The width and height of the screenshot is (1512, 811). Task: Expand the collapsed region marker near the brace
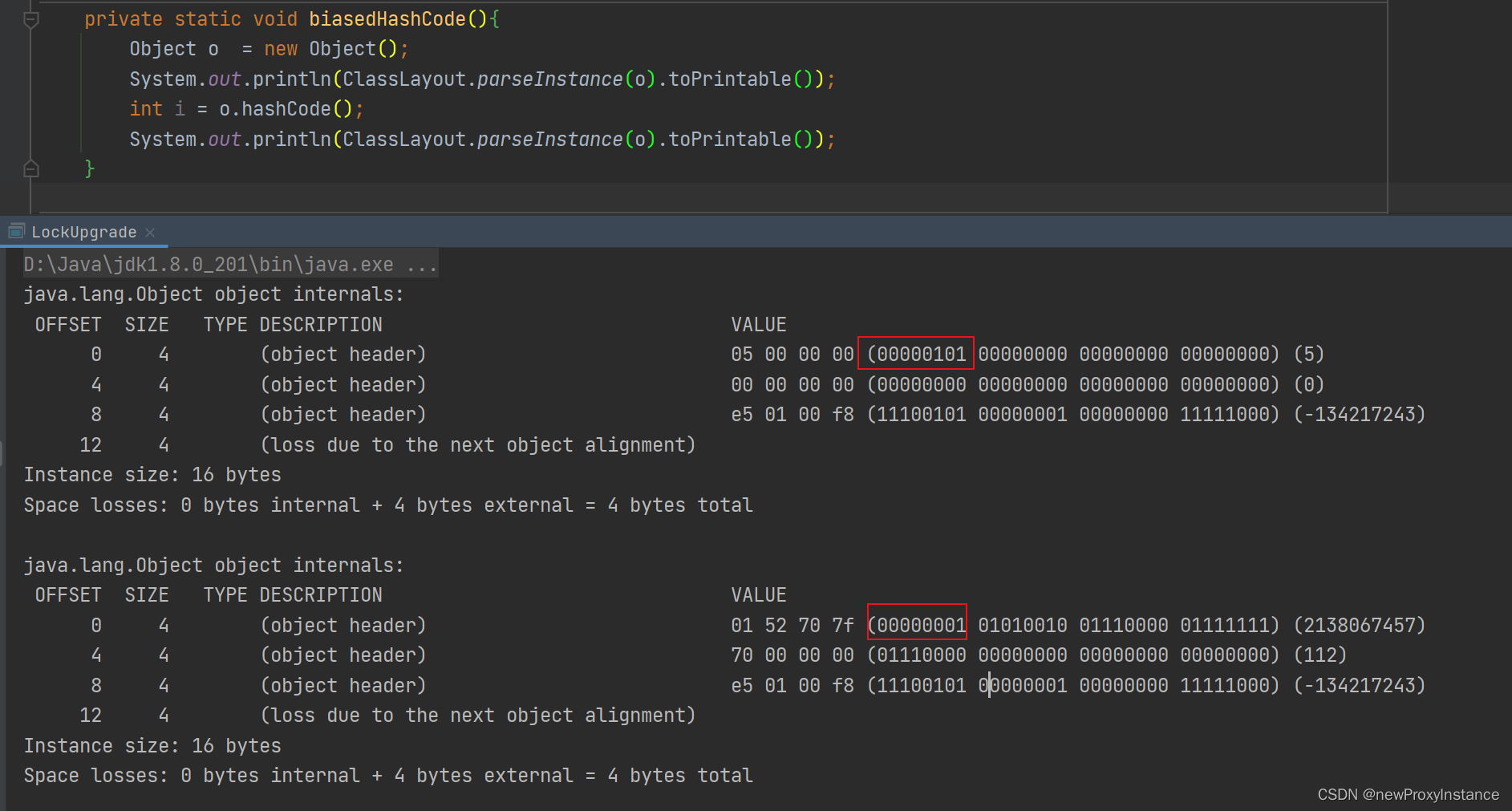[30, 168]
